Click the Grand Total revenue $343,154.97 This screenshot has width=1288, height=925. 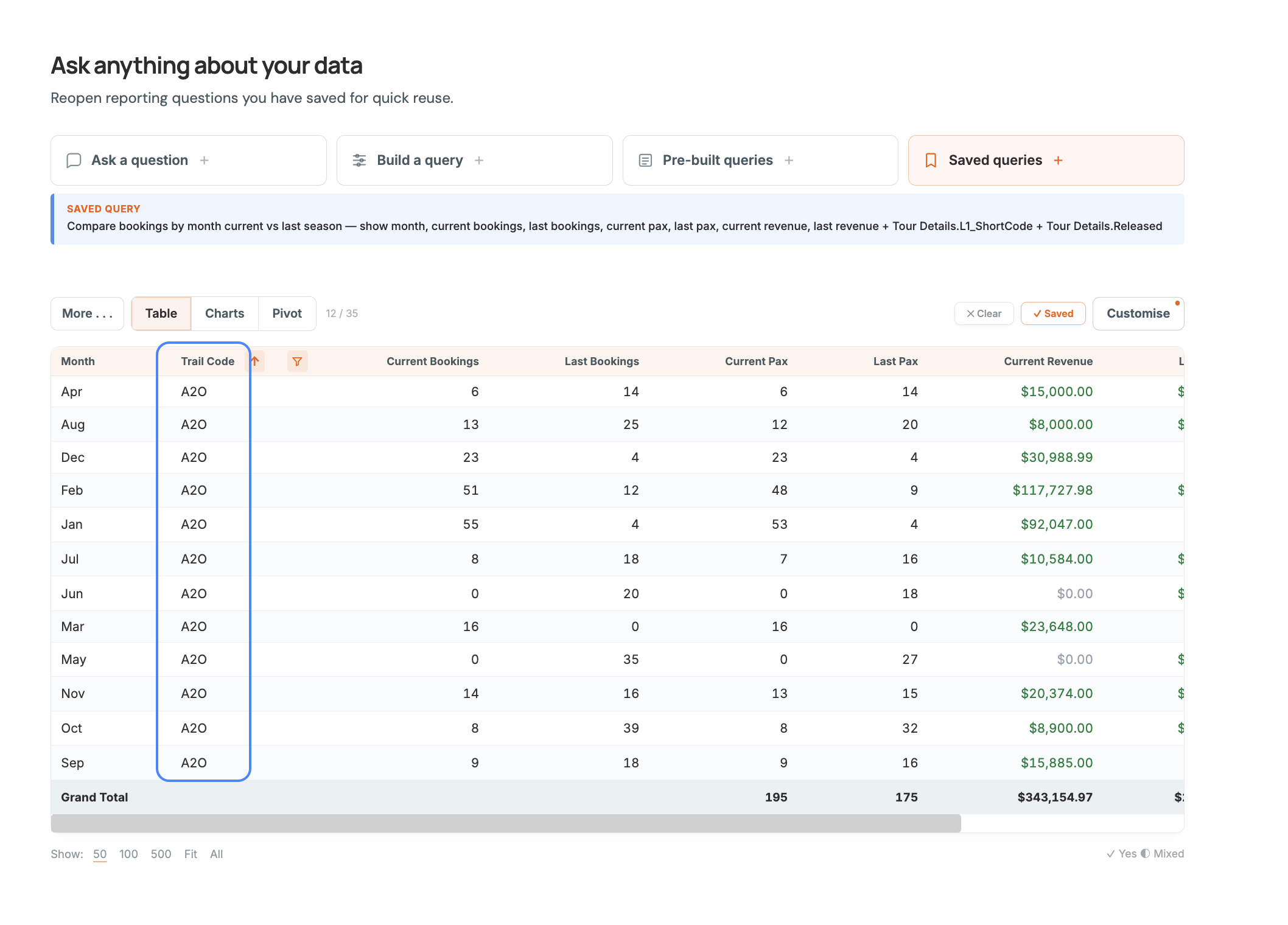pos(1055,797)
